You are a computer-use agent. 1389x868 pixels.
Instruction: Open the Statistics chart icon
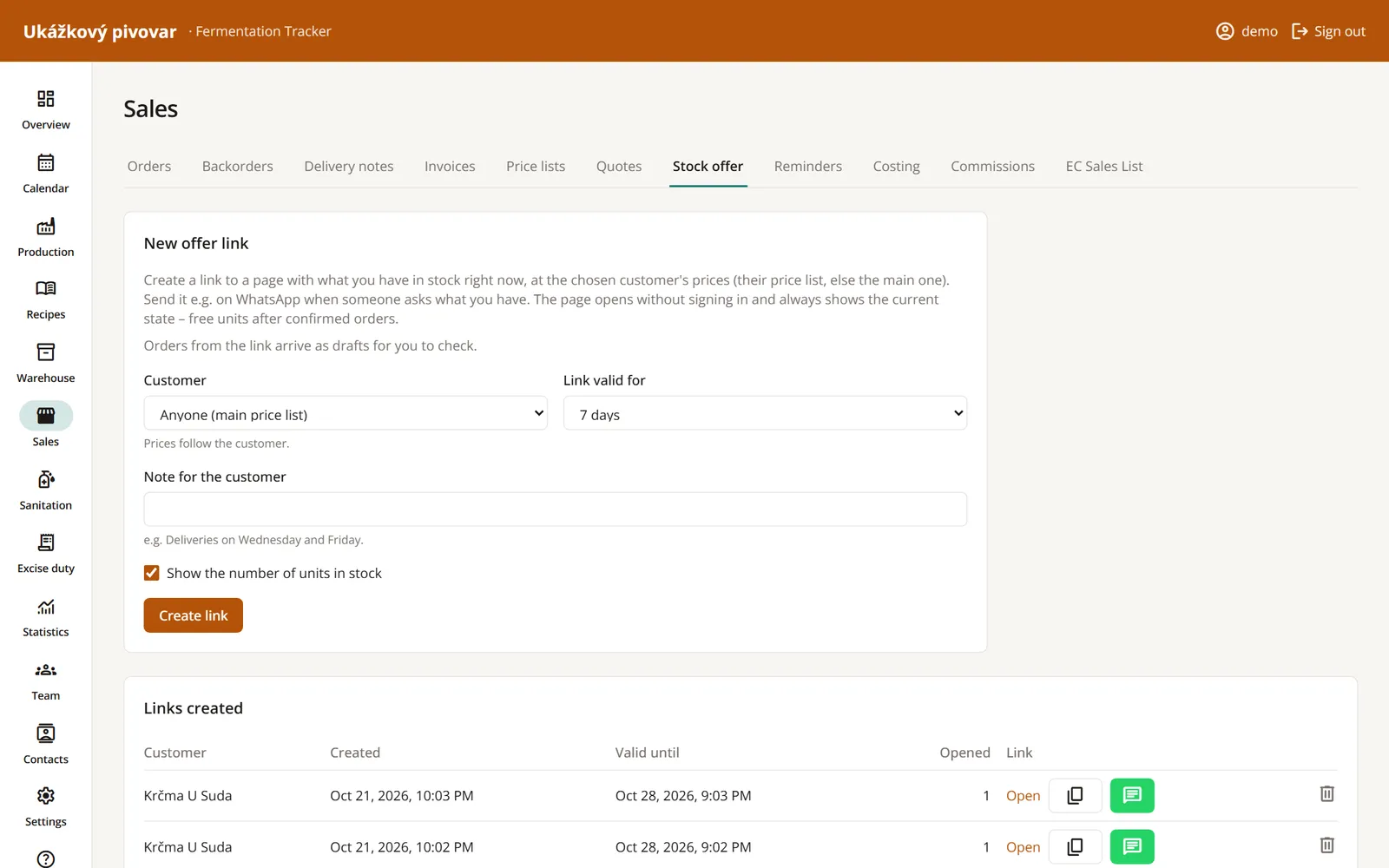click(46, 607)
